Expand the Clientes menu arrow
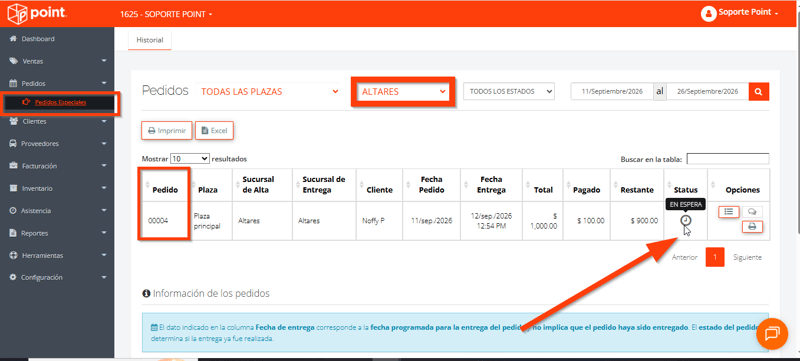Viewport: 800px width, 361px height. coord(104,121)
